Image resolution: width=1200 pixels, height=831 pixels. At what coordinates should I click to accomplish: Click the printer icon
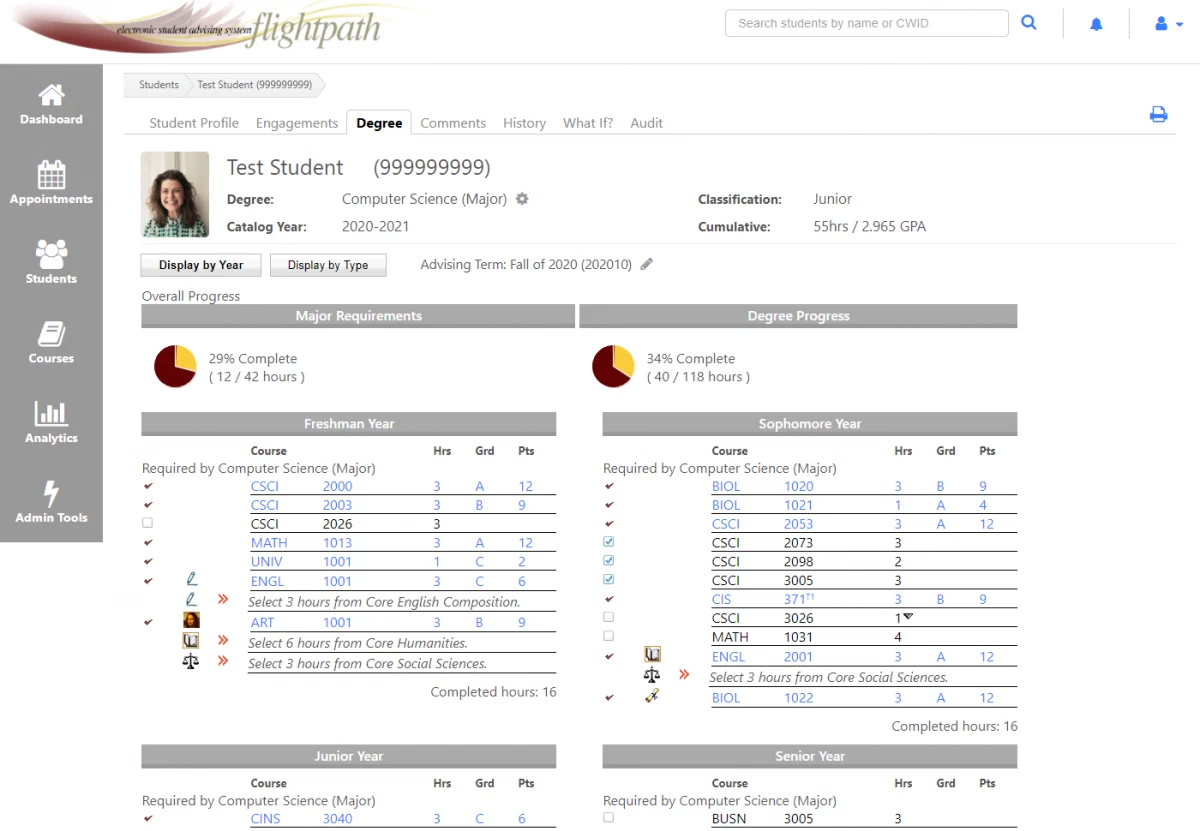1158,114
